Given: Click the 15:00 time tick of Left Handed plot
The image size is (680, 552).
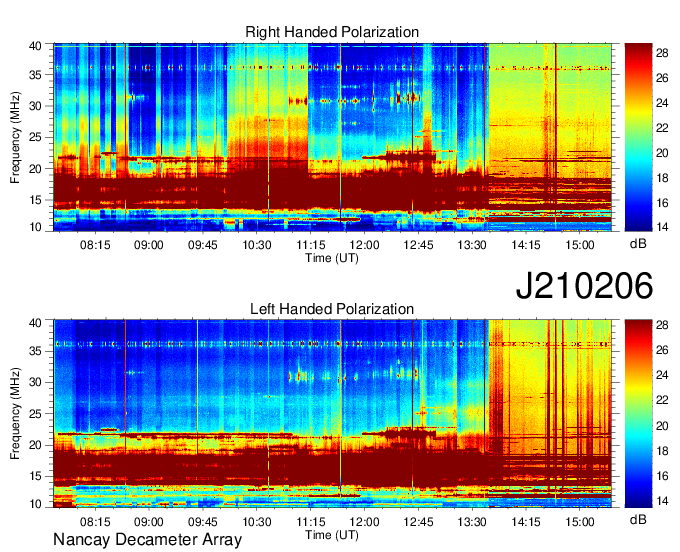Looking at the screenshot, I should (x=580, y=522).
